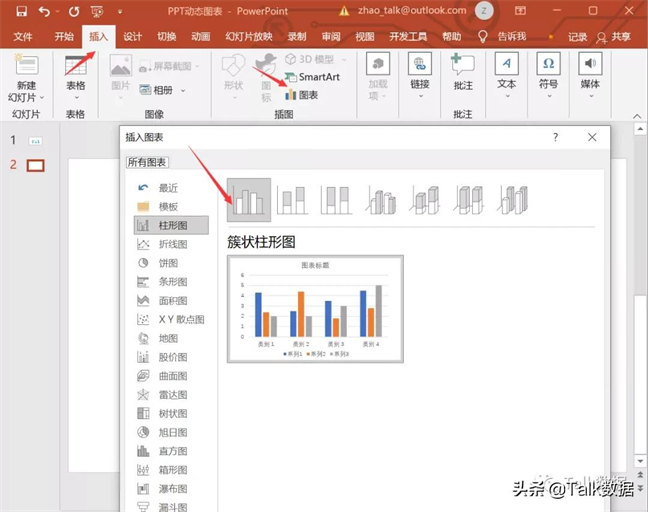Pick the 100% stacked column subtype icon
Image resolution: width=648 pixels, height=512 pixels.
[337, 200]
